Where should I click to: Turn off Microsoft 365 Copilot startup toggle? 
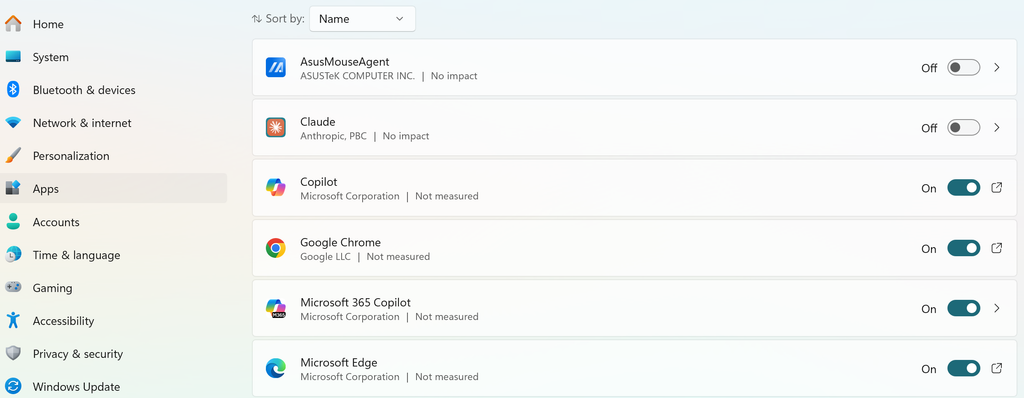click(964, 308)
